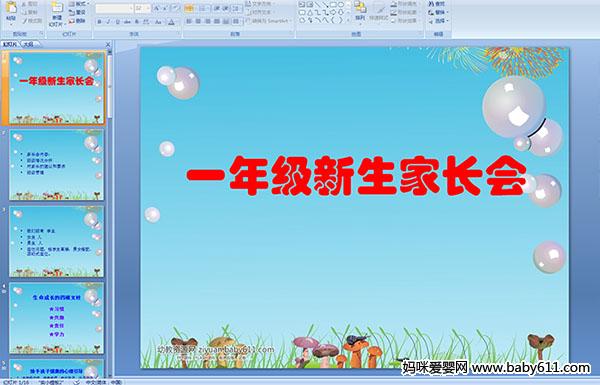
Task: Open the font size dropdown
Action: [148, 8]
